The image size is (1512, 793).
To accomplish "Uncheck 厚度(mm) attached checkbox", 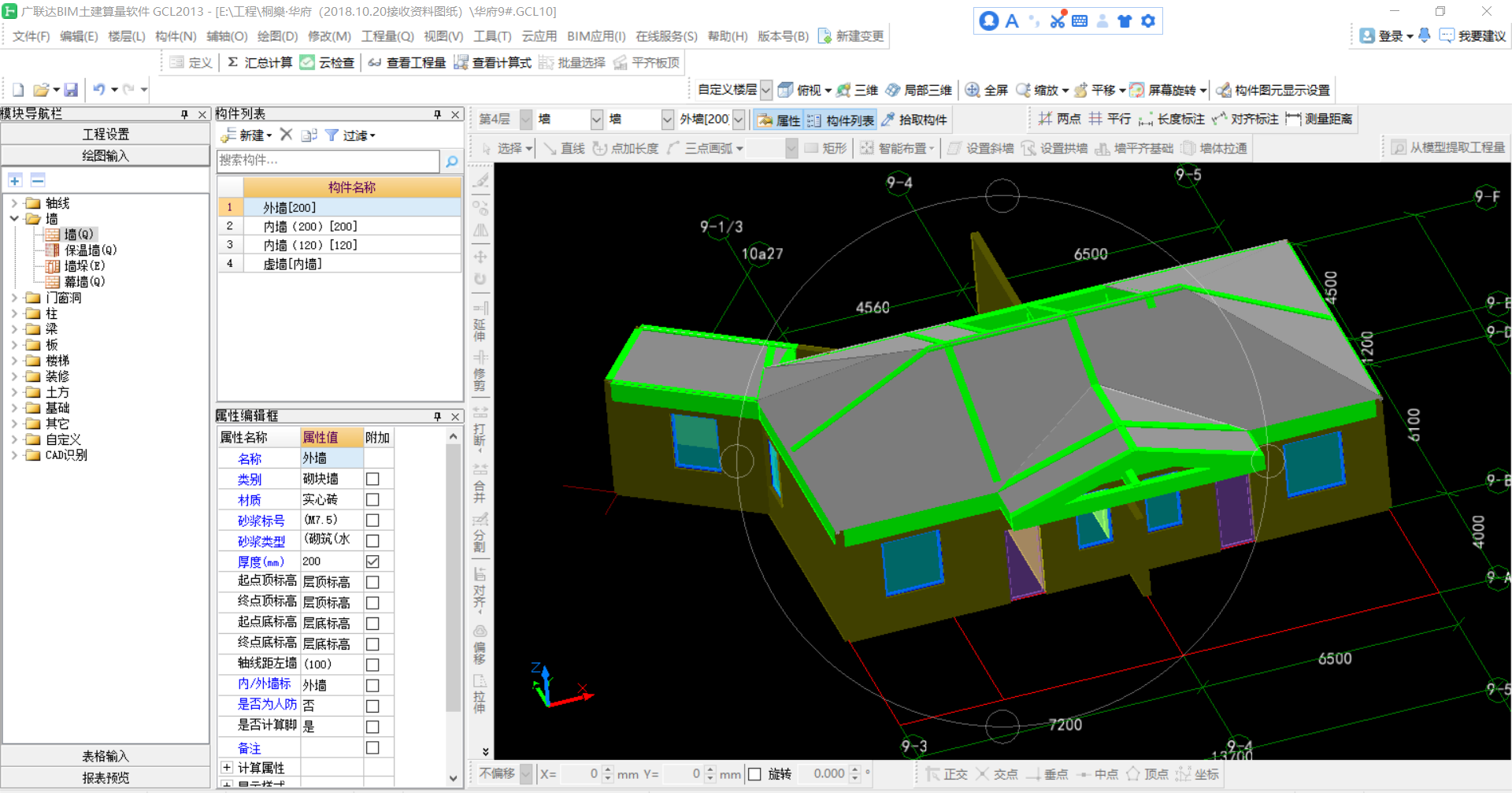I will pyautogui.click(x=372, y=561).
